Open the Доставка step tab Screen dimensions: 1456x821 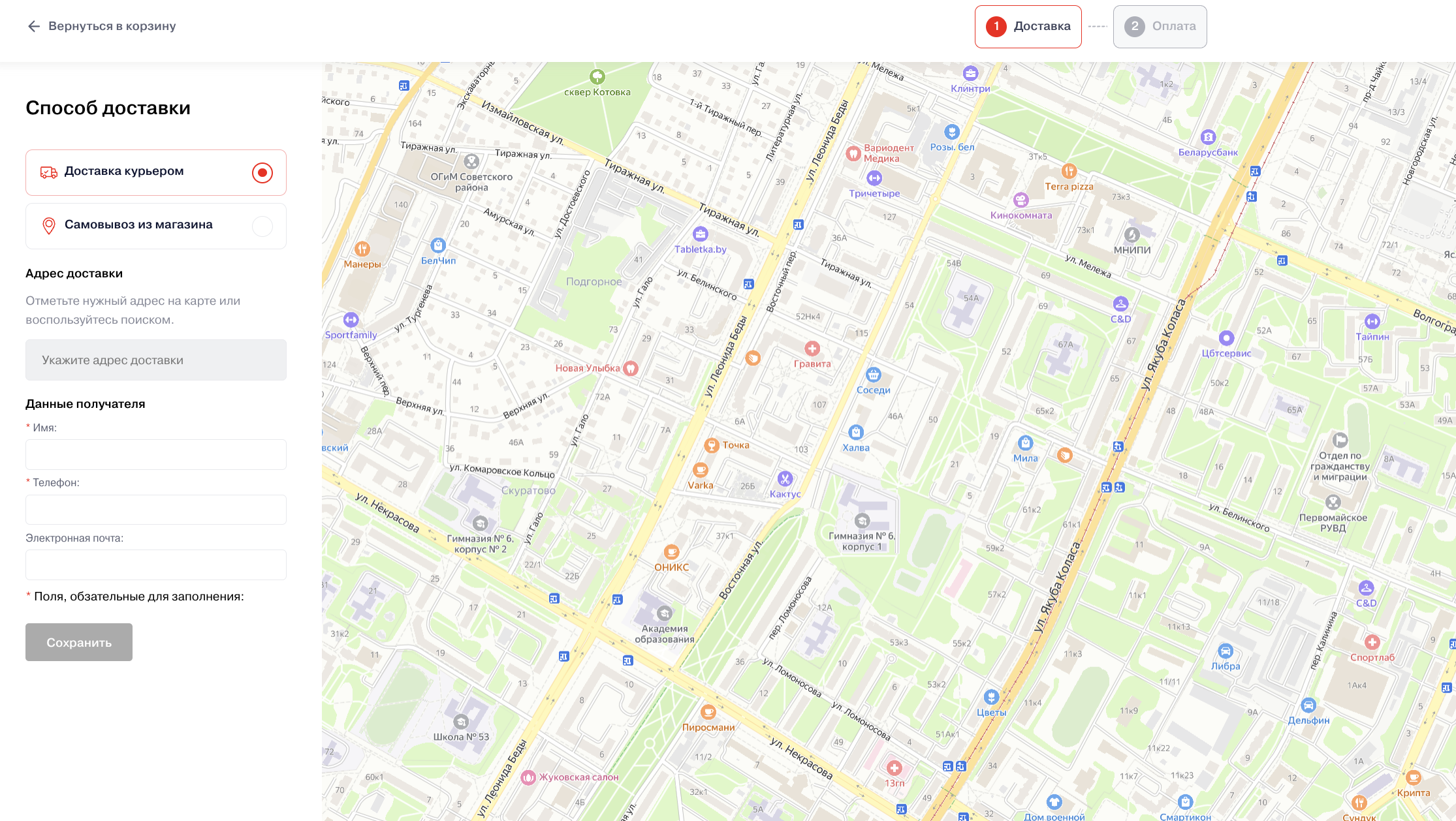[1028, 27]
